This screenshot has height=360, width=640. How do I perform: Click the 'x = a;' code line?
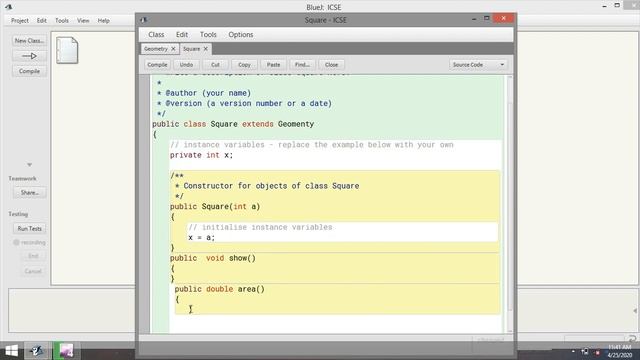coord(202,238)
